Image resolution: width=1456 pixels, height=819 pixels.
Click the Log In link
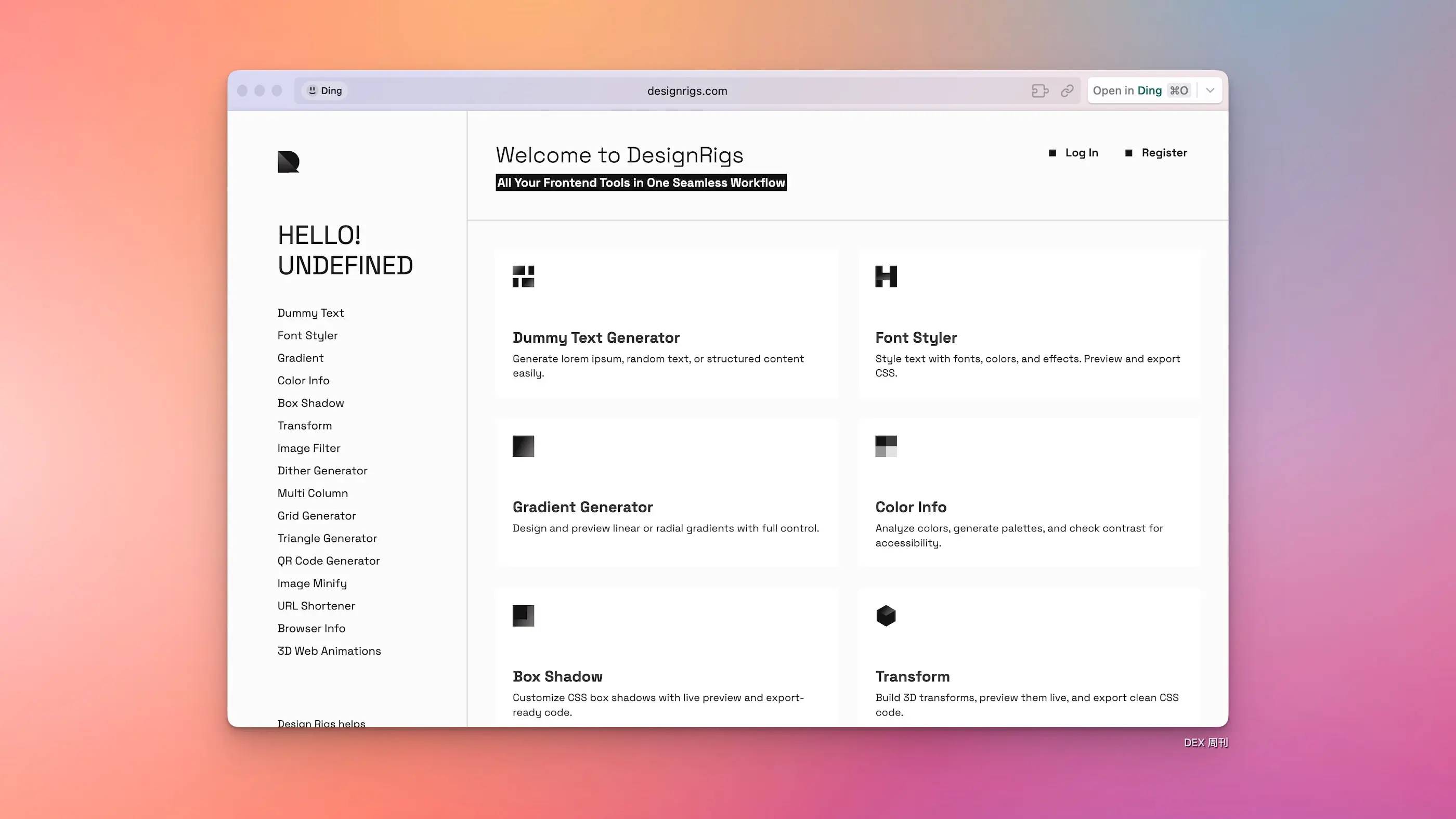(x=1081, y=152)
